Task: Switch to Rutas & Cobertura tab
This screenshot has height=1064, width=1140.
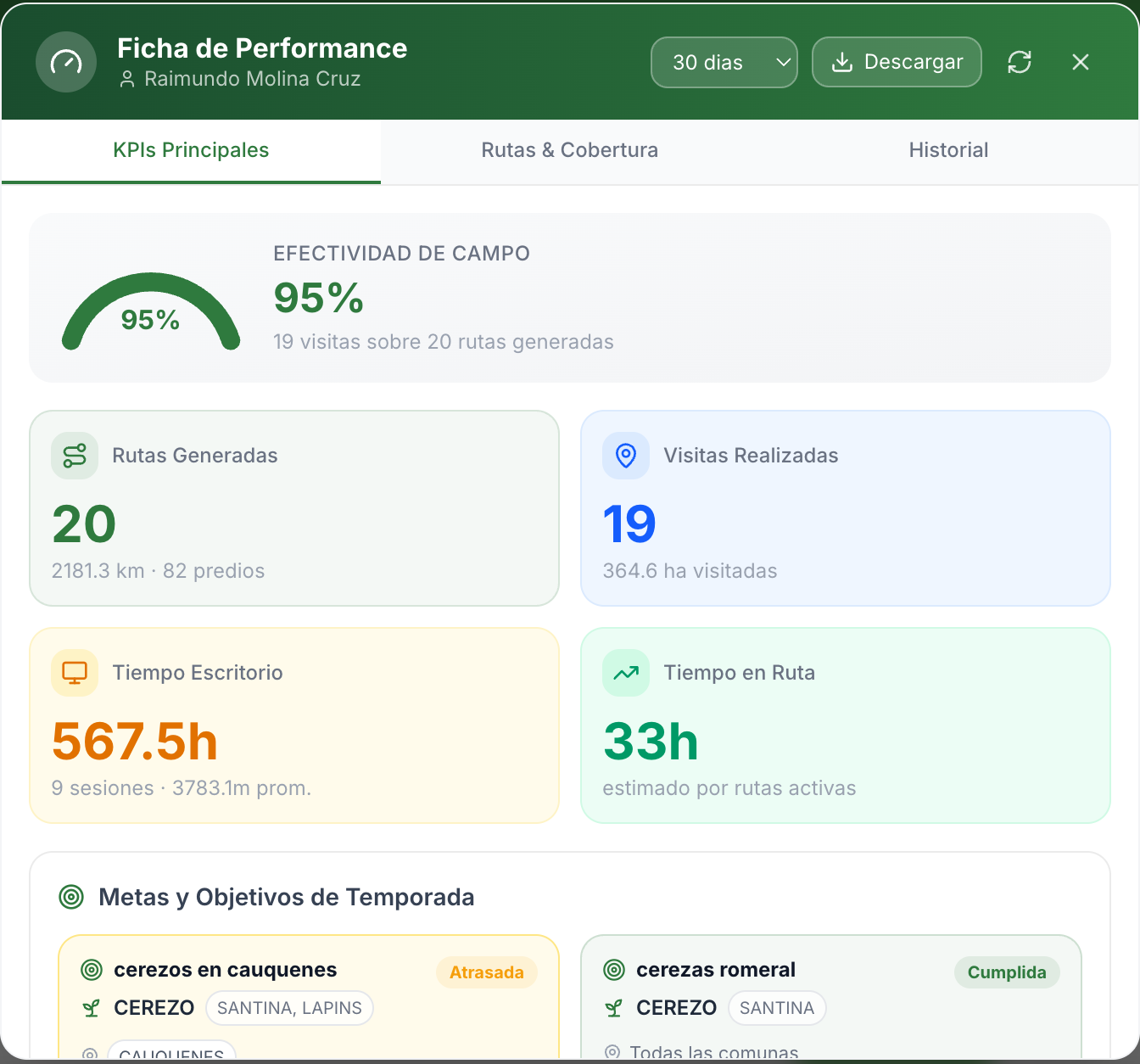Action: point(570,151)
